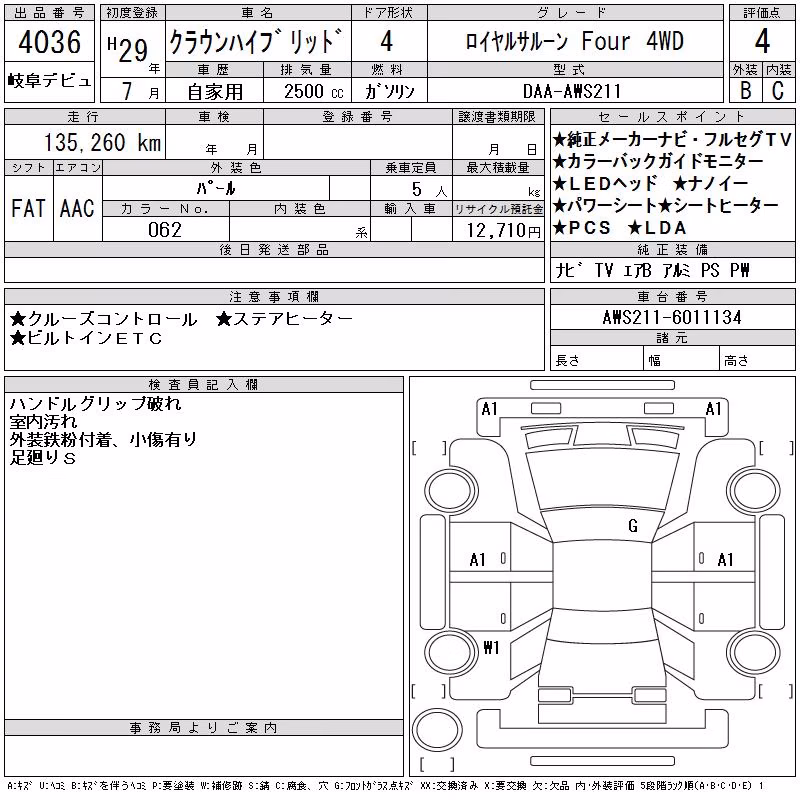Select A1 mark on right front door

[725, 560]
